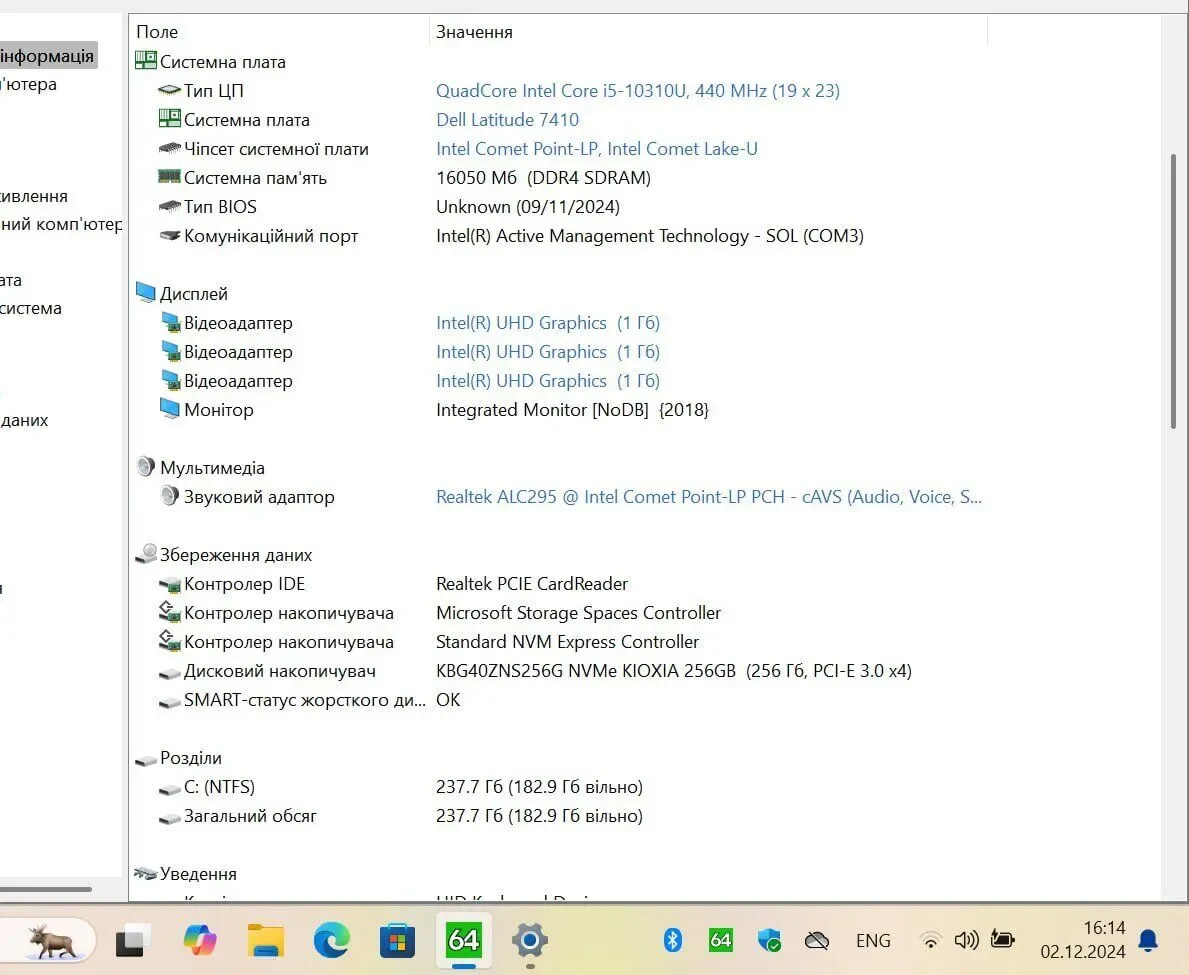Click the Bluetooth tray icon
1189x975 pixels.
673,940
